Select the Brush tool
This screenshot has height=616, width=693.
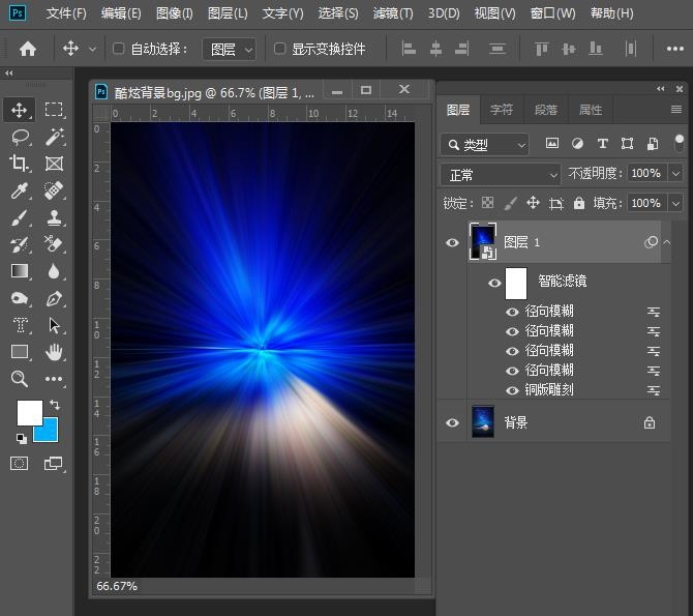pyautogui.click(x=19, y=218)
